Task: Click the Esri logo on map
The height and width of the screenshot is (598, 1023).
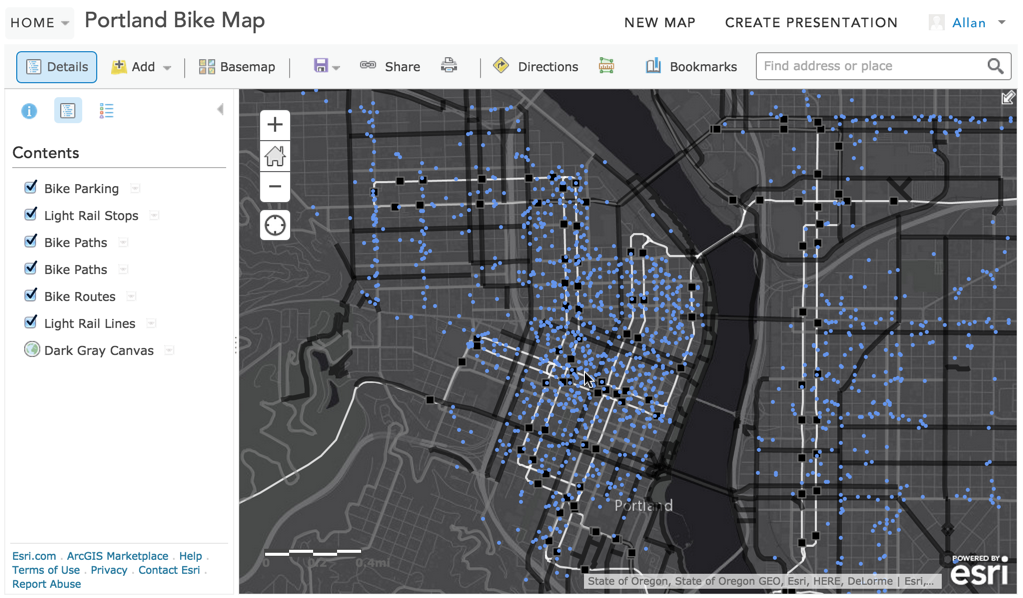Action: coord(979,570)
